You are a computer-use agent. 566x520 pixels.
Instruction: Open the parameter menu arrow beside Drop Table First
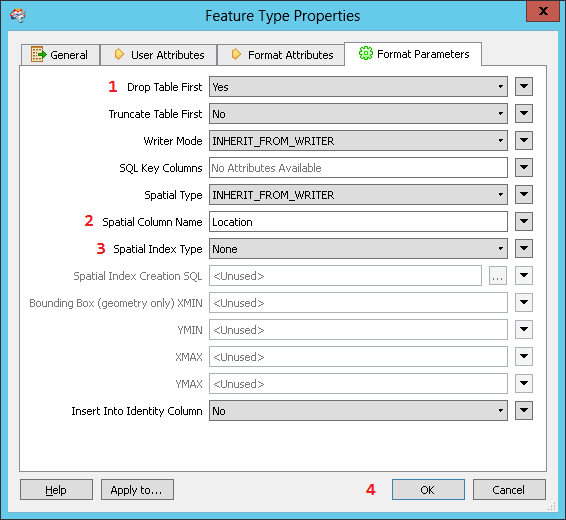tap(524, 87)
